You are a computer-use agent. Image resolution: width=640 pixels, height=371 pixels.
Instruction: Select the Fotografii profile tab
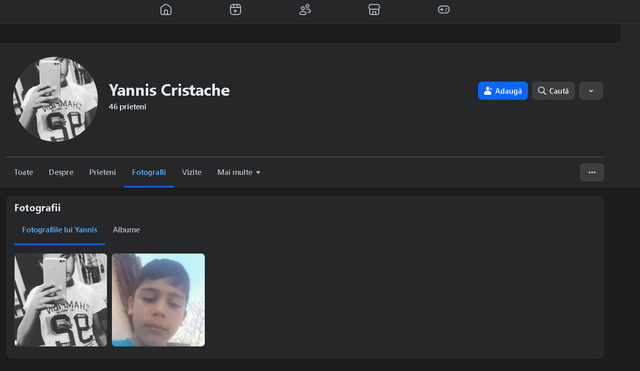(149, 172)
